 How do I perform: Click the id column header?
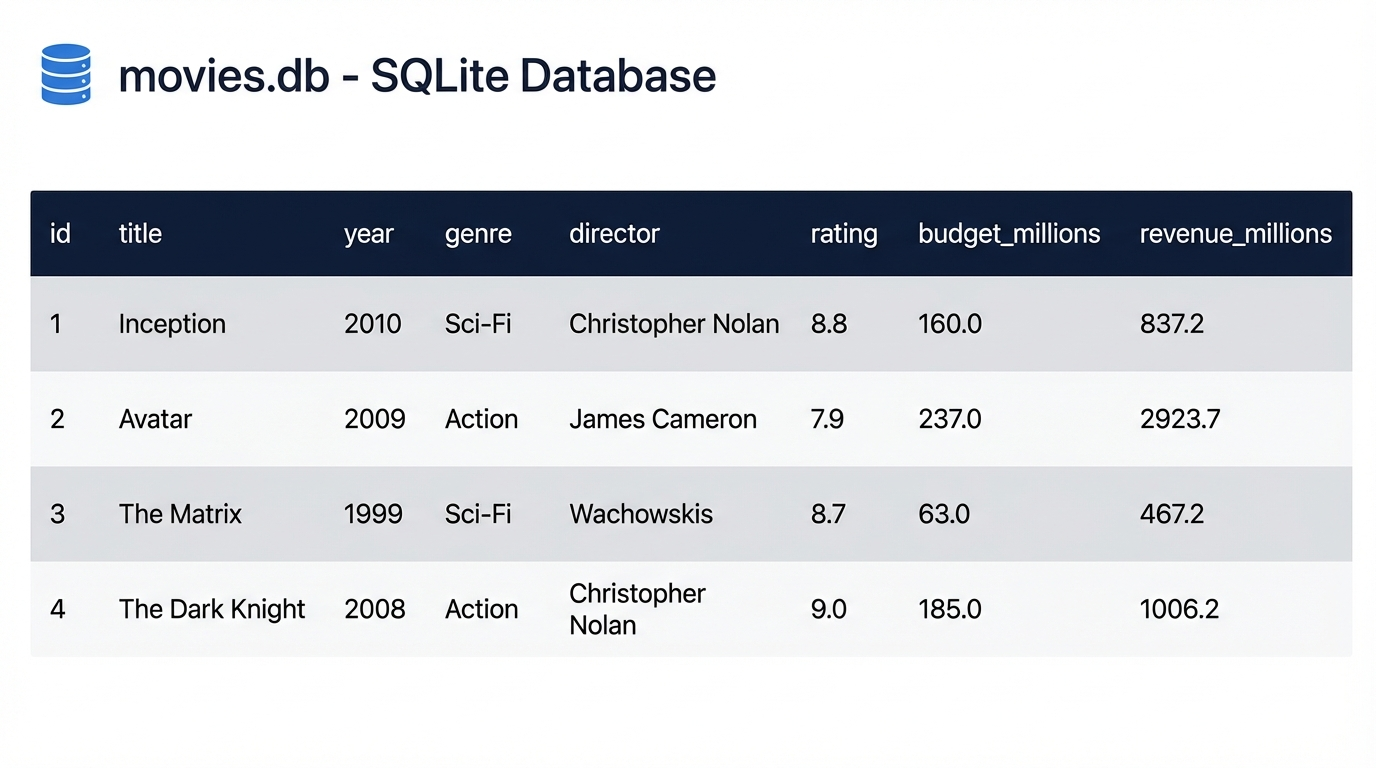point(60,234)
